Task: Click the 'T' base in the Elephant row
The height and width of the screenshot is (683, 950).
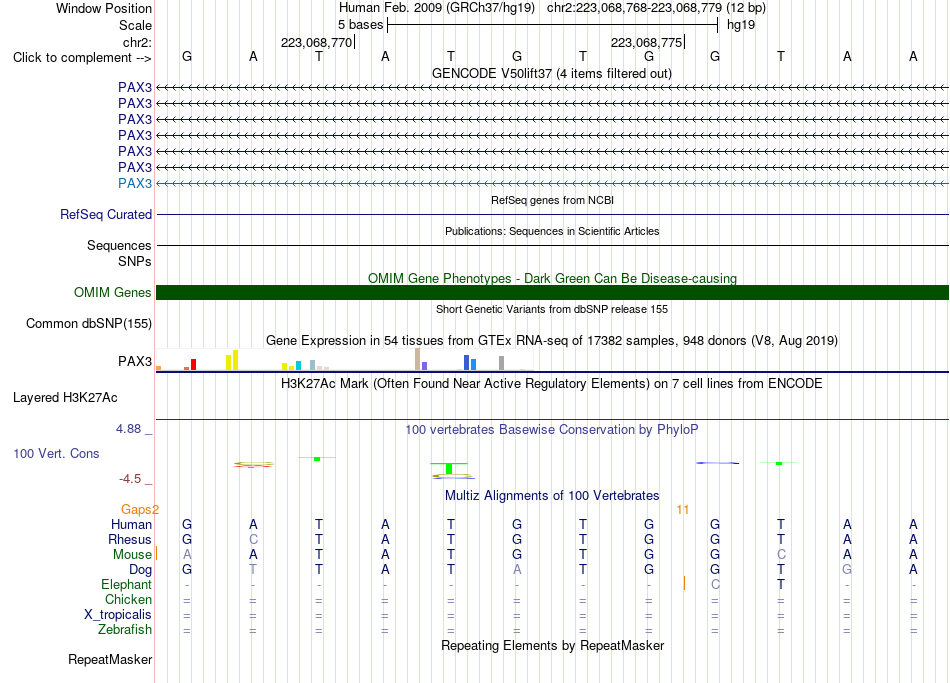Action: 781,584
